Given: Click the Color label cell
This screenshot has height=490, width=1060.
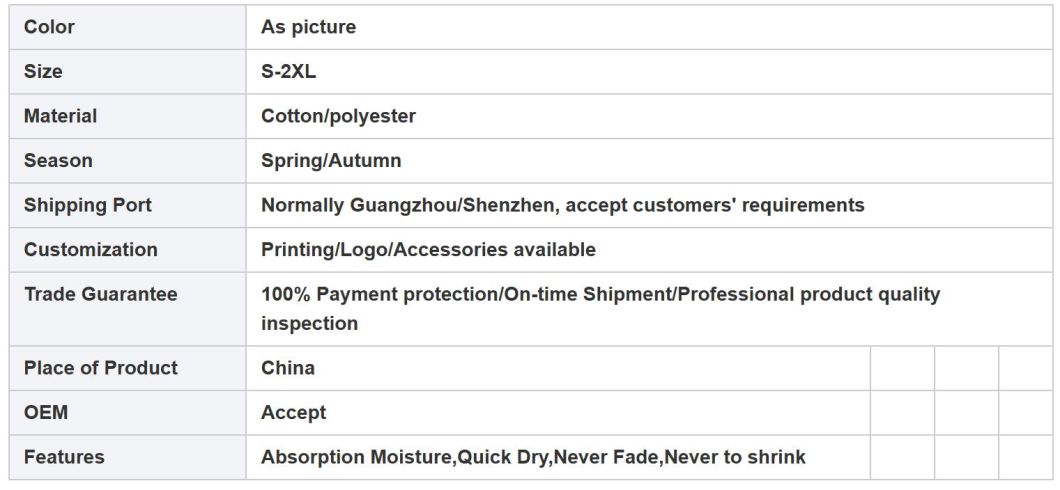Looking at the screenshot, I should click(x=128, y=27).
